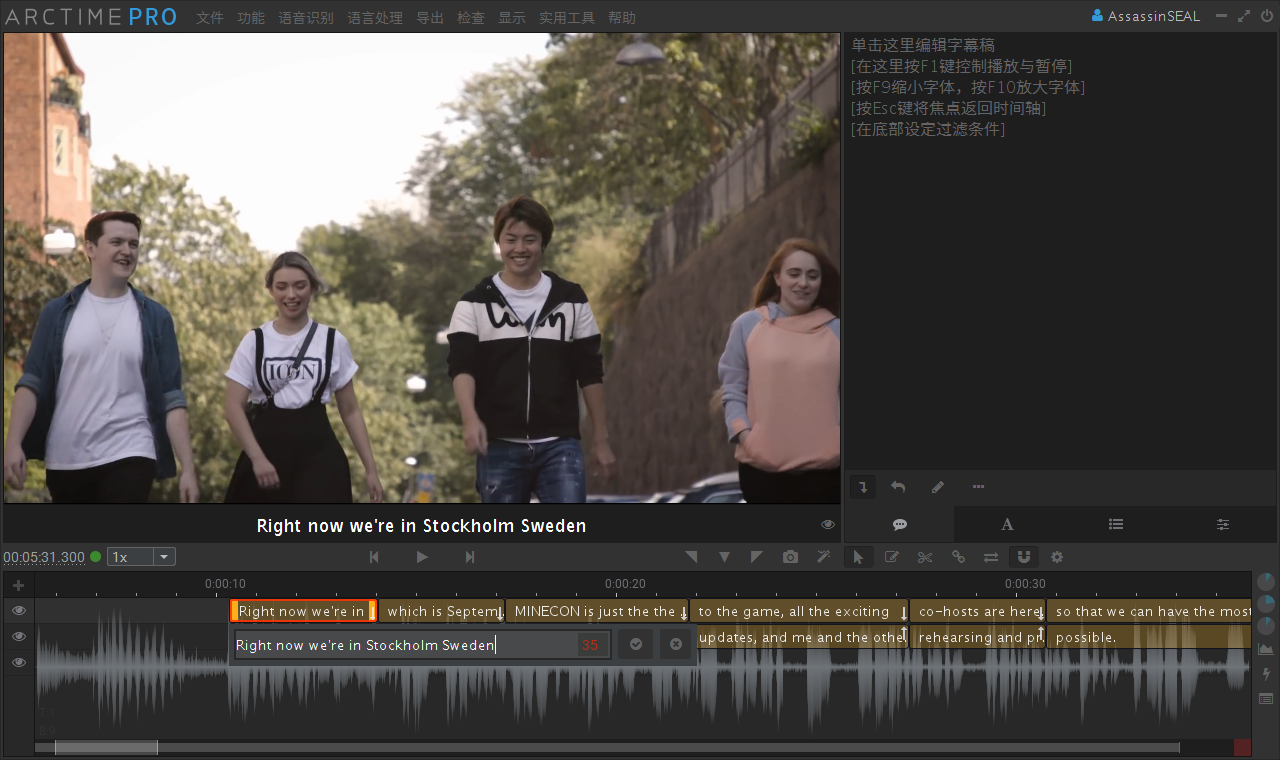Toggle subtitle preview eye below video
This screenshot has width=1280, height=760.
(x=828, y=525)
